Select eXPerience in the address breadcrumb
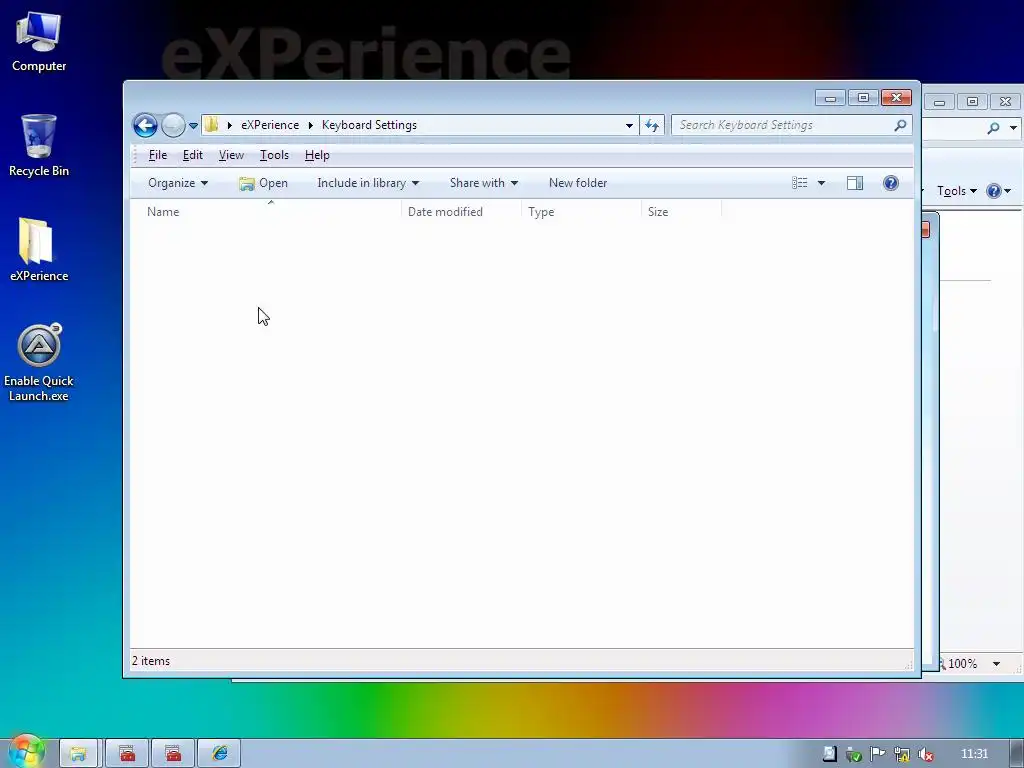The image size is (1024, 768). click(270, 125)
